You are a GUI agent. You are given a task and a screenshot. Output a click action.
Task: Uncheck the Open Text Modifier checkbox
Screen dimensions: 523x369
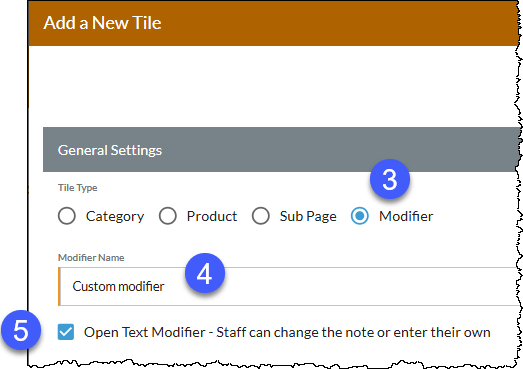point(66,332)
